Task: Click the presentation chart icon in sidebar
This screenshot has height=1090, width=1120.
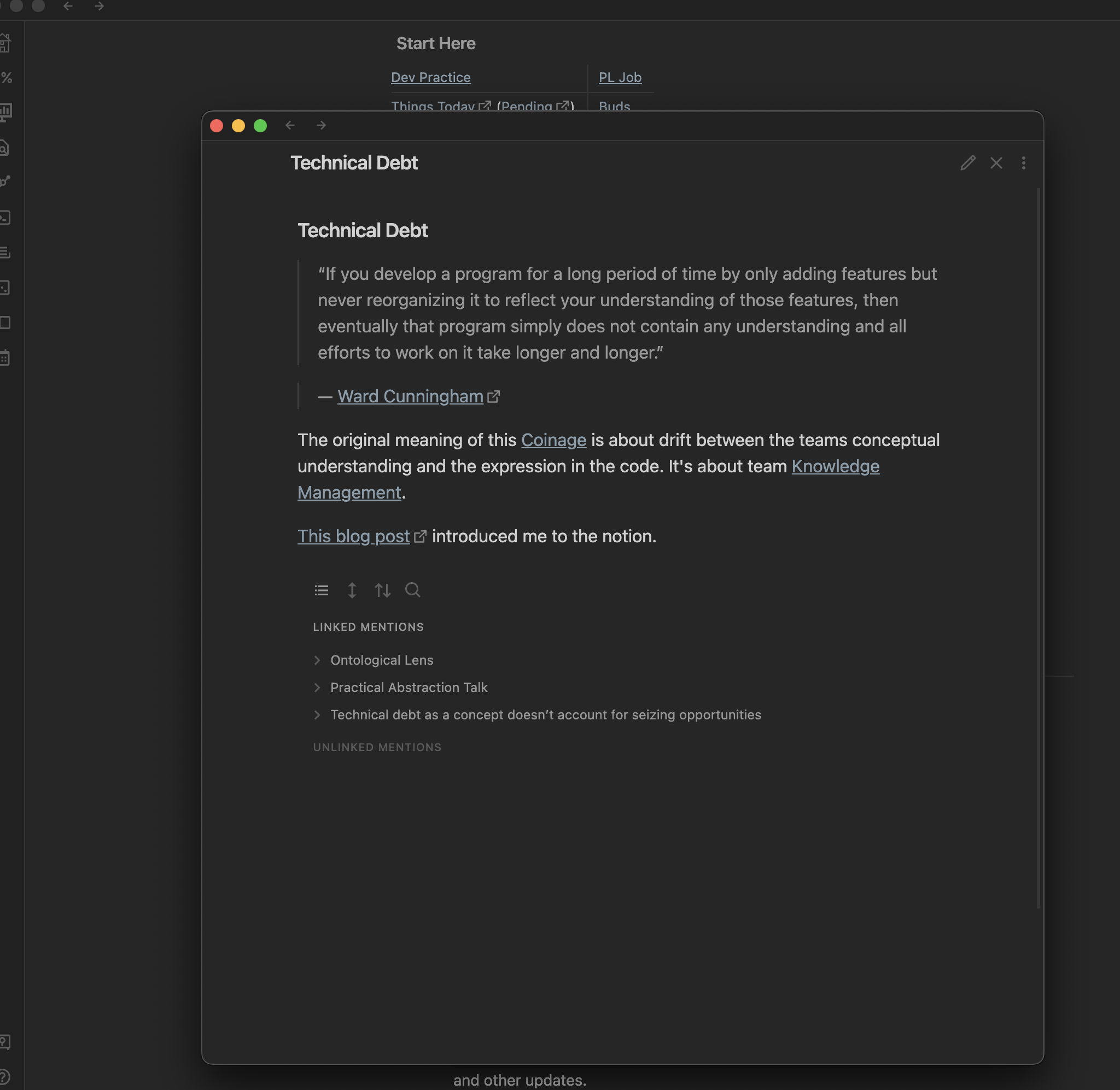Action: click(x=5, y=112)
